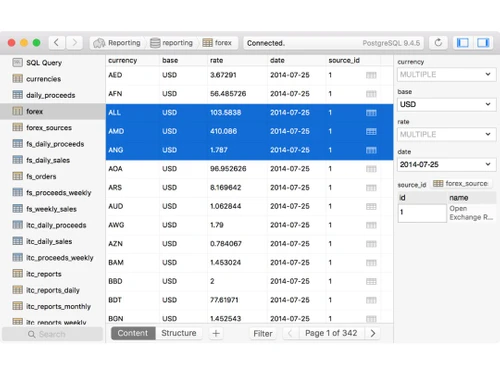
Task: Open the itc_daily_proceeds view
Action: (x=53, y=225)
